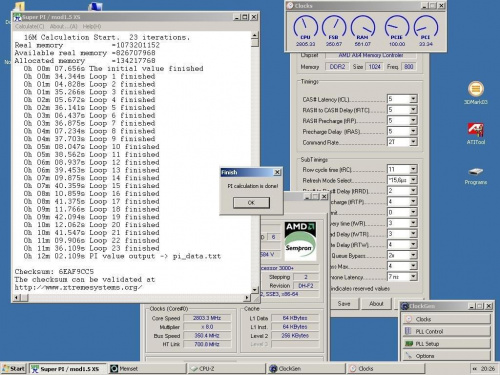Open the Help menu in Super PI

[92, 26]
